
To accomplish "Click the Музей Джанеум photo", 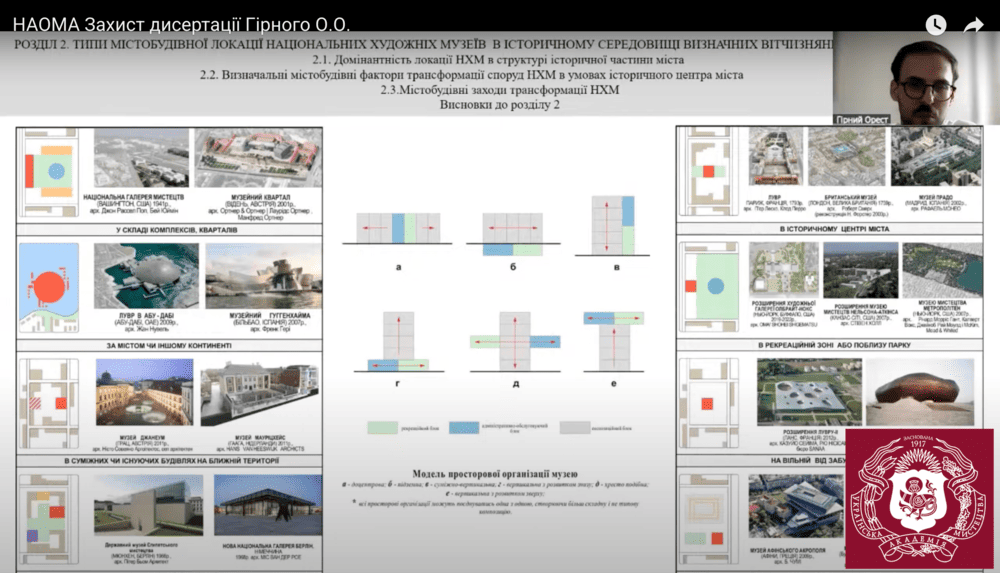I will [144, 392].
